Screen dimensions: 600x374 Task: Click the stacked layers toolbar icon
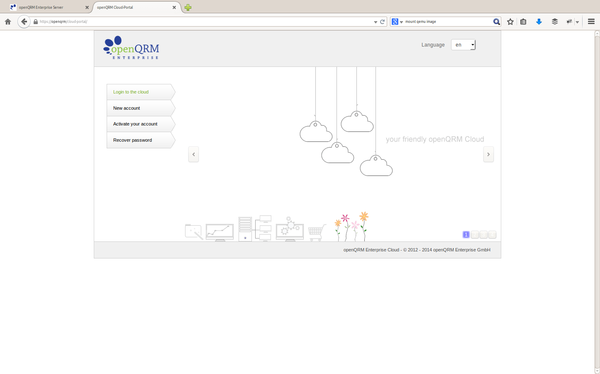coord(554,22)
